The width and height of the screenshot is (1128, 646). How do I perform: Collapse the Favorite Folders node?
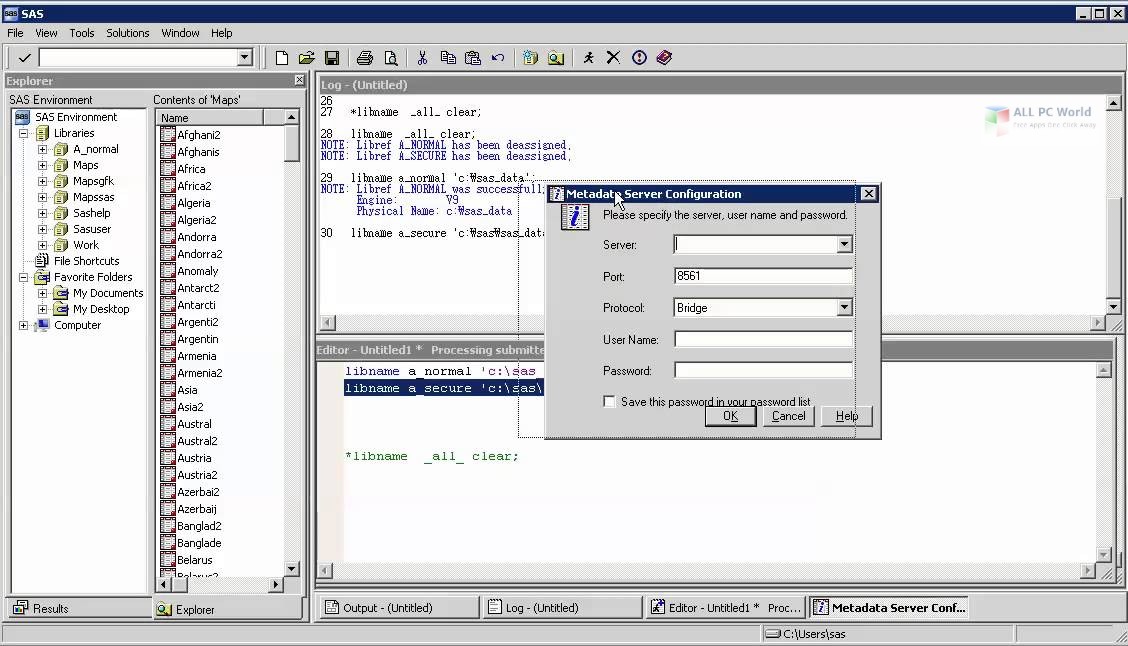pyautogui.click(x=24, y=277)
